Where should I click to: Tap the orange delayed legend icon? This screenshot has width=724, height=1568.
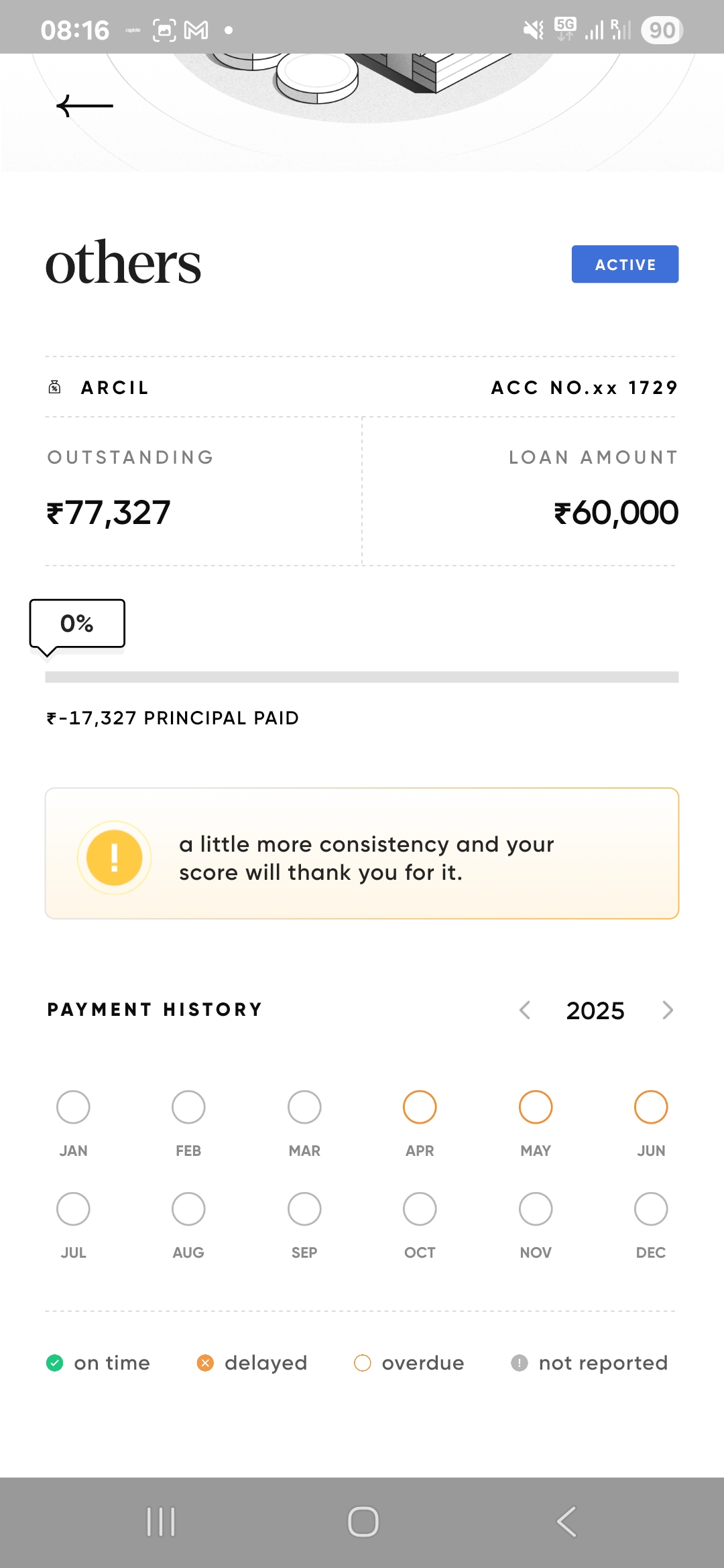[x=205, y=1363]
